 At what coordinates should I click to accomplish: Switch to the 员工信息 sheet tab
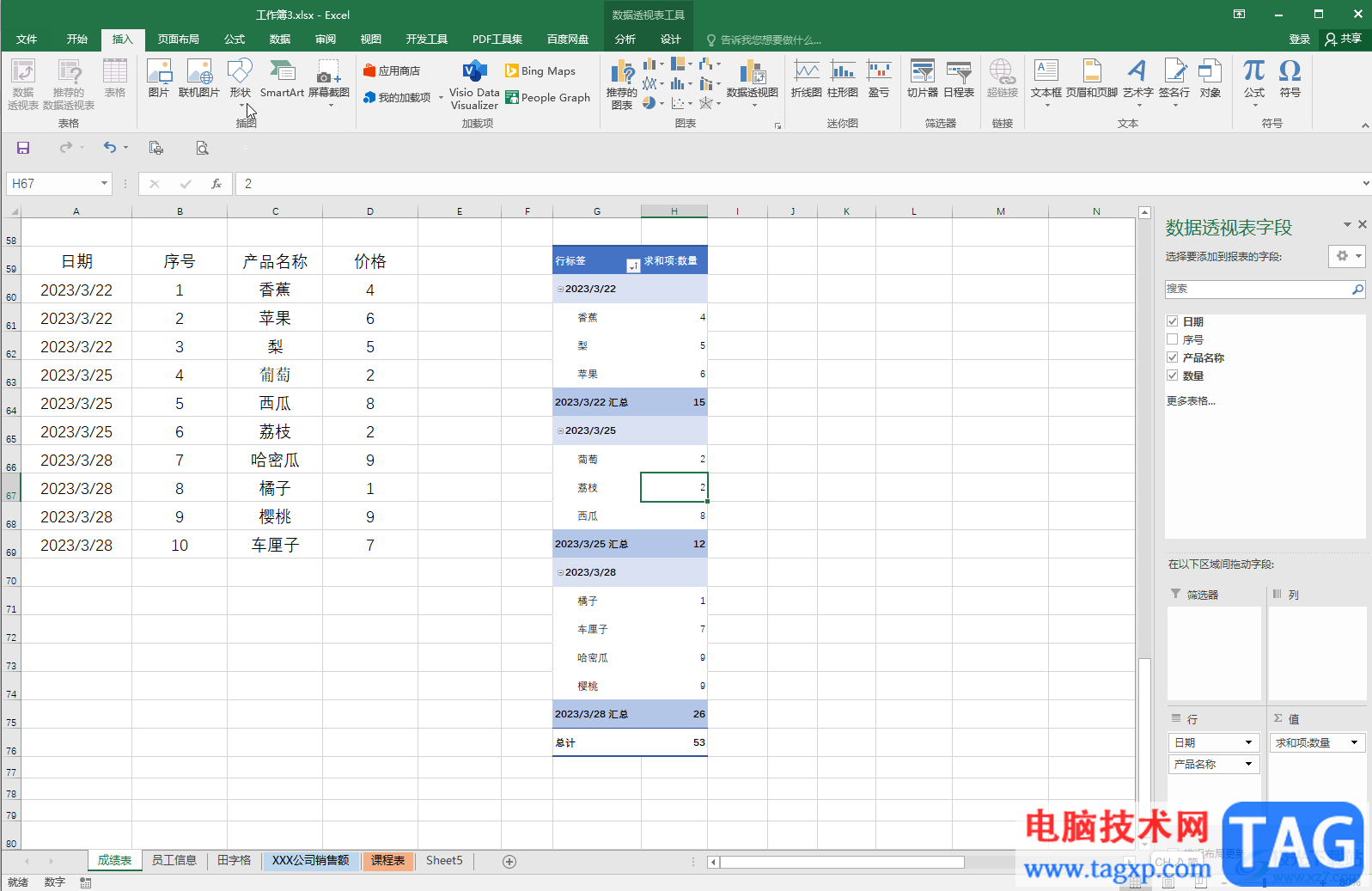coord(174,860)
